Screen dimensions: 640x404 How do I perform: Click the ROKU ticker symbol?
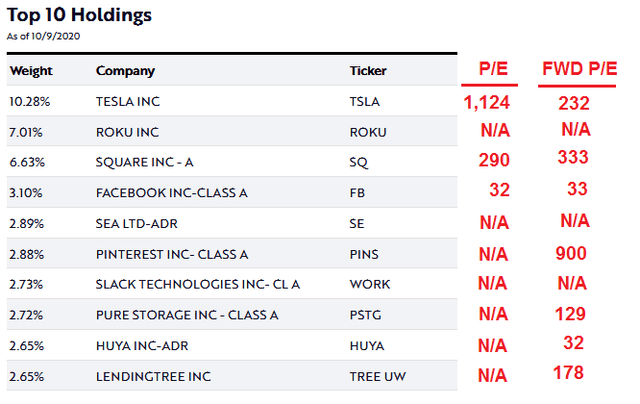368,132
